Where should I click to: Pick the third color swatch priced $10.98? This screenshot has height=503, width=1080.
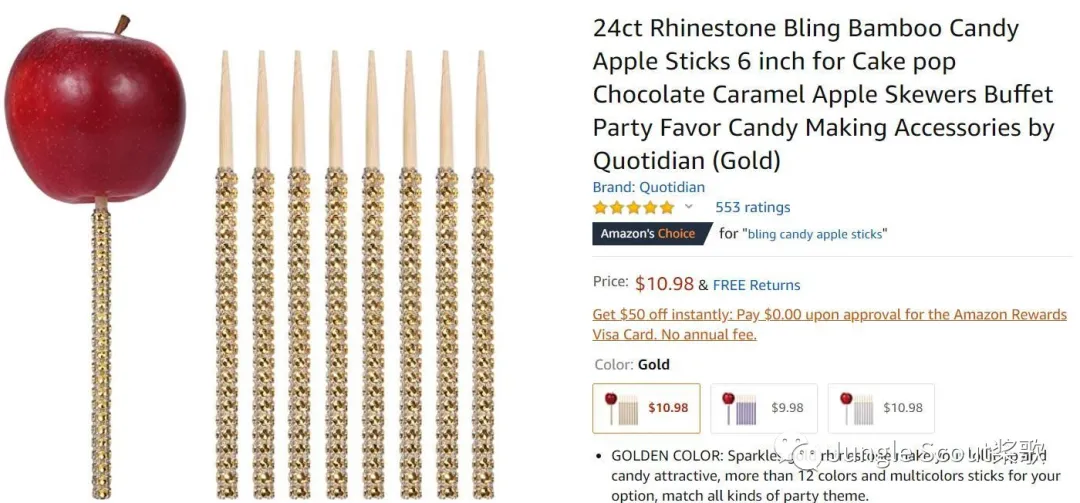[x=881, y=408]
